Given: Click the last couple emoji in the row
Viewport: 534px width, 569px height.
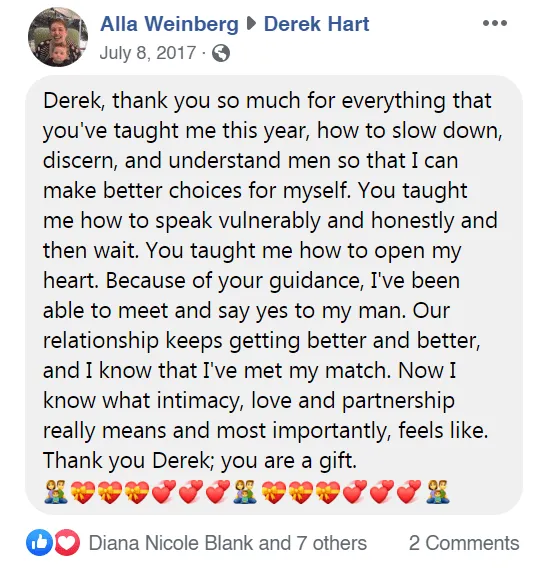Looking at the screenshot, I should pos(438,492).
